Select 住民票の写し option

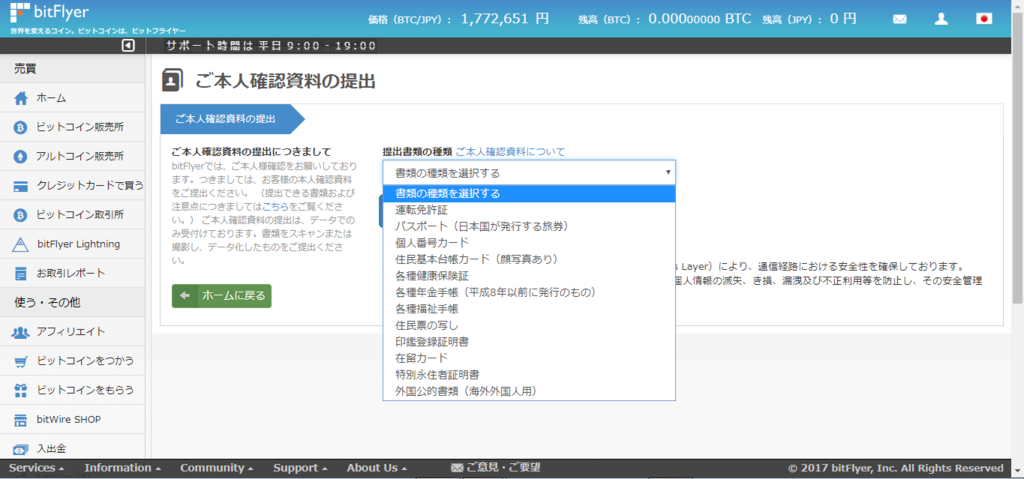point(529,325)
